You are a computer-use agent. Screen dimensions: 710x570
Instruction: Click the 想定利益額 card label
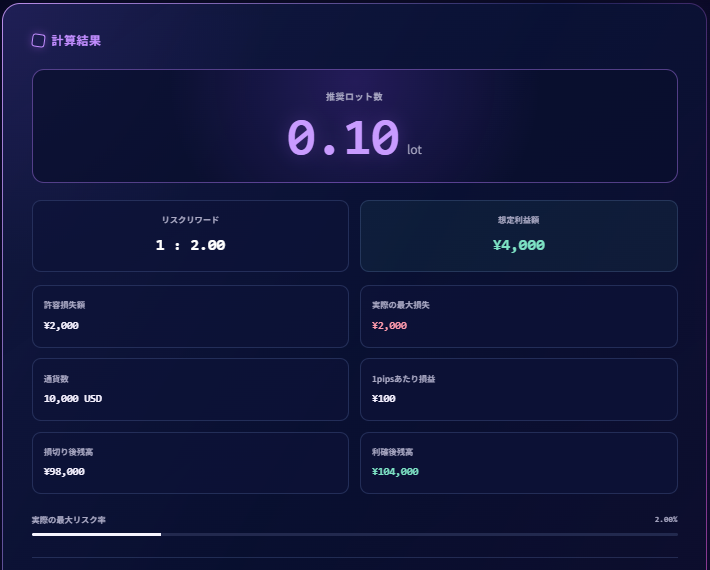pyautogui.click(x=518, y=220)
